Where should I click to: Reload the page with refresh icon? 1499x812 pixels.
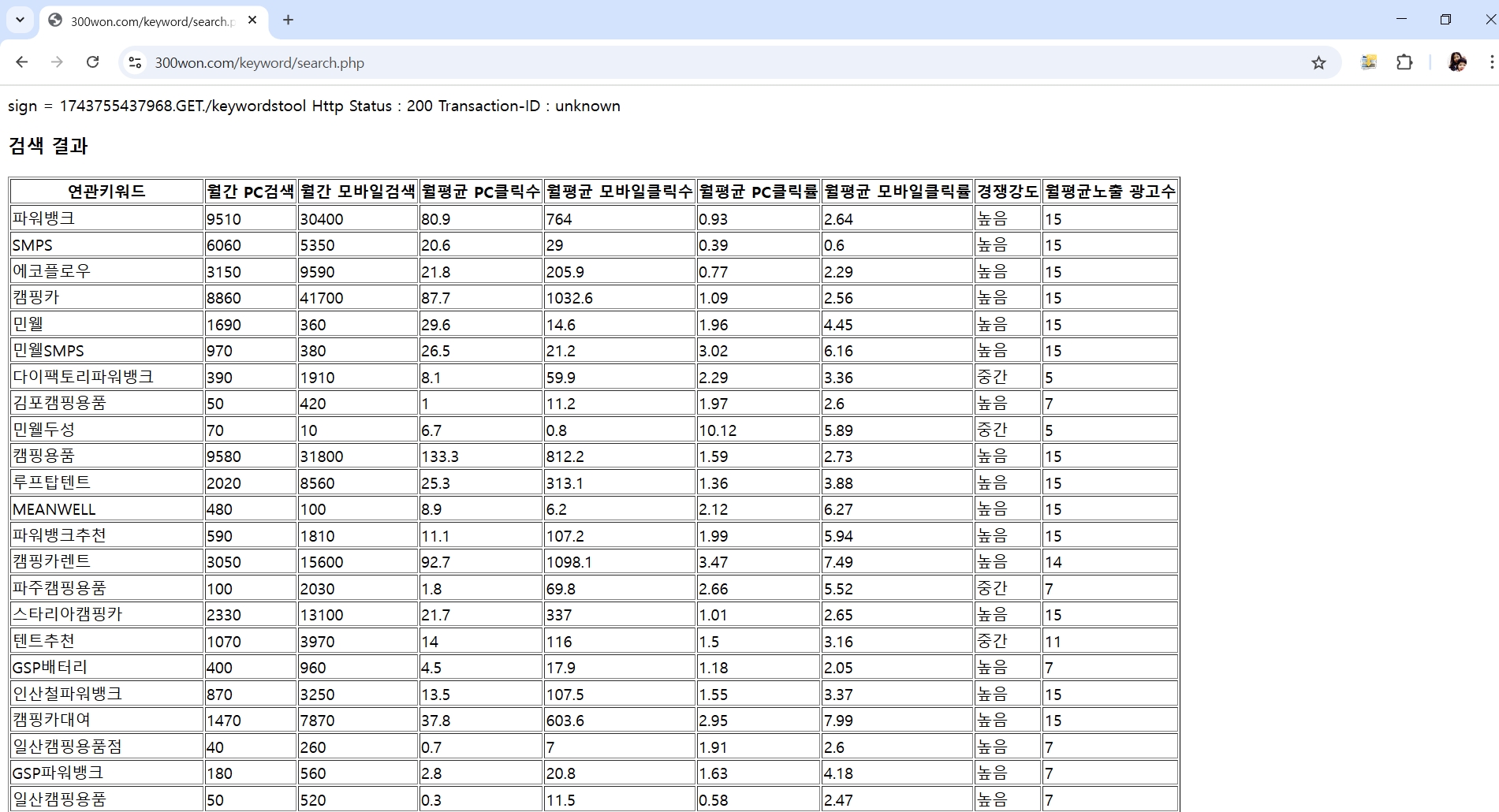click(92, 62)
